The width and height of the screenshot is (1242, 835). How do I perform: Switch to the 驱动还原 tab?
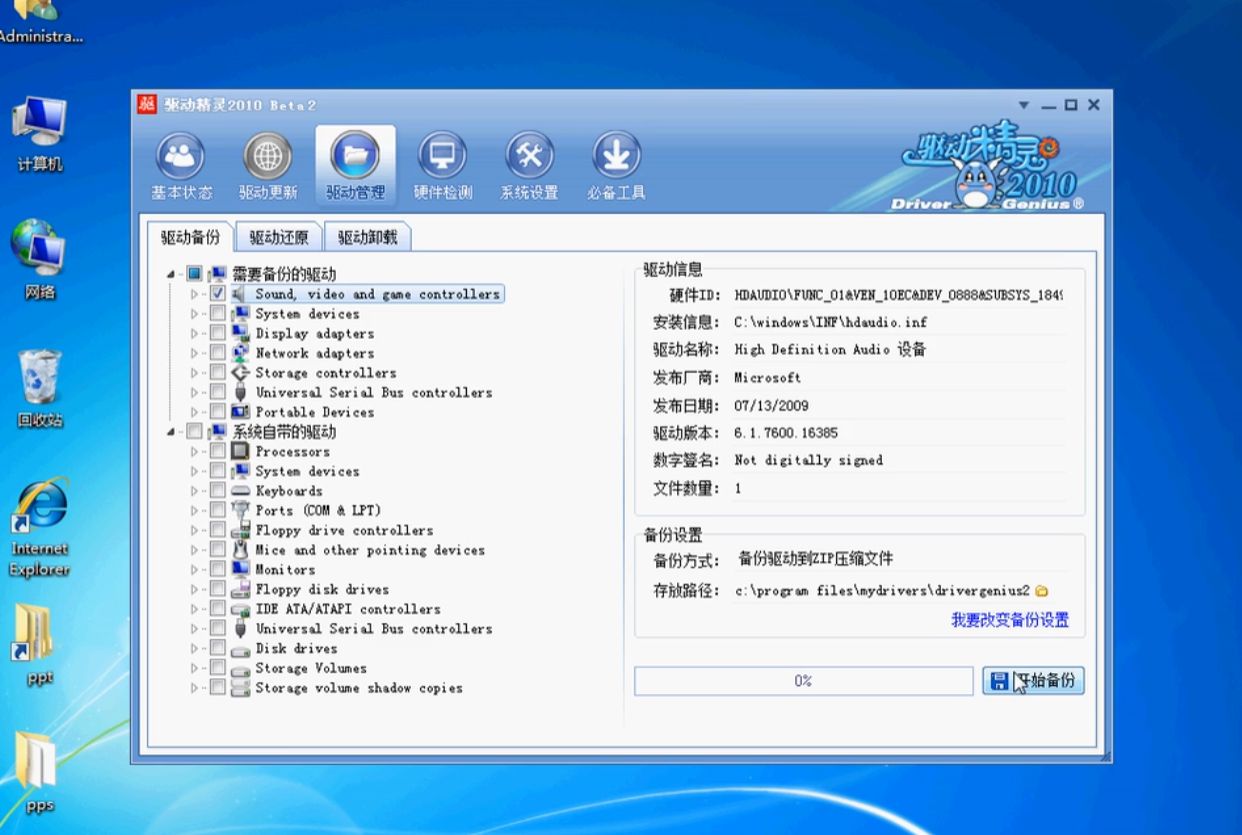click(279, 237)
